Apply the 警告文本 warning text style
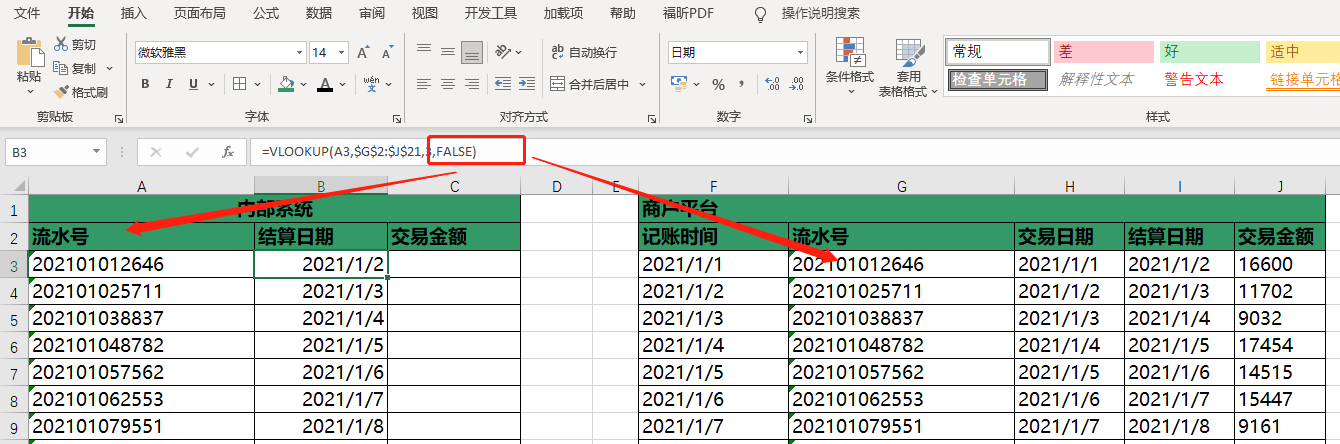Image resolution: width=1340 pixels, height=444 pixels. (1210, 79)
